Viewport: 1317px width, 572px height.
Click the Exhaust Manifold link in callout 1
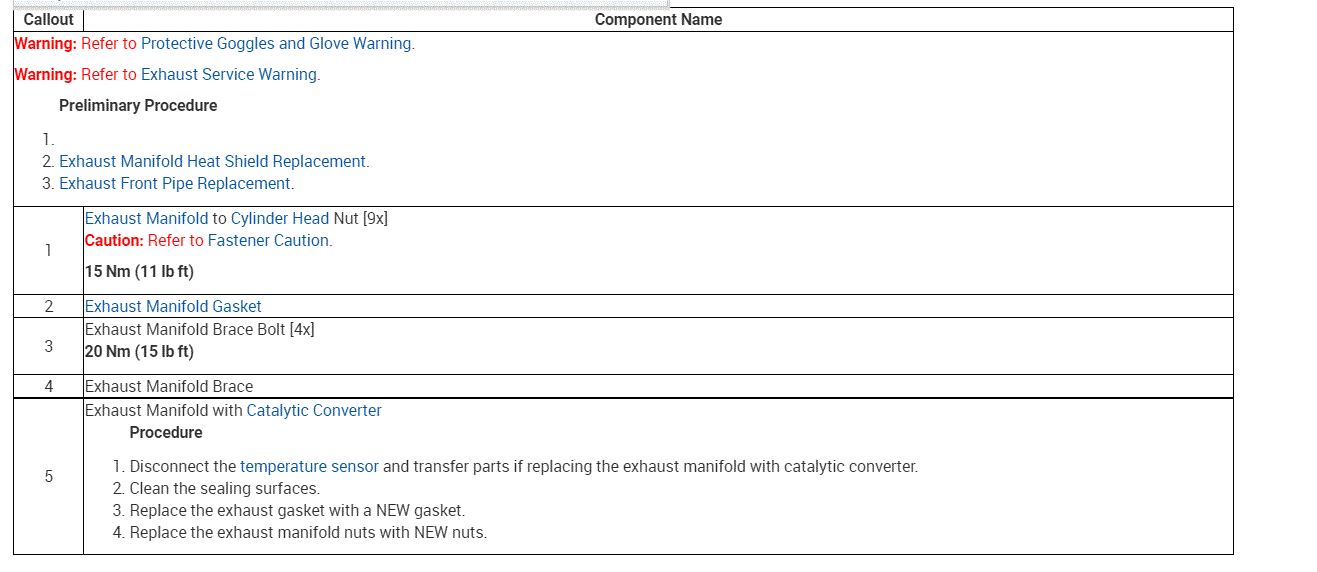click(x=146, y=219)
